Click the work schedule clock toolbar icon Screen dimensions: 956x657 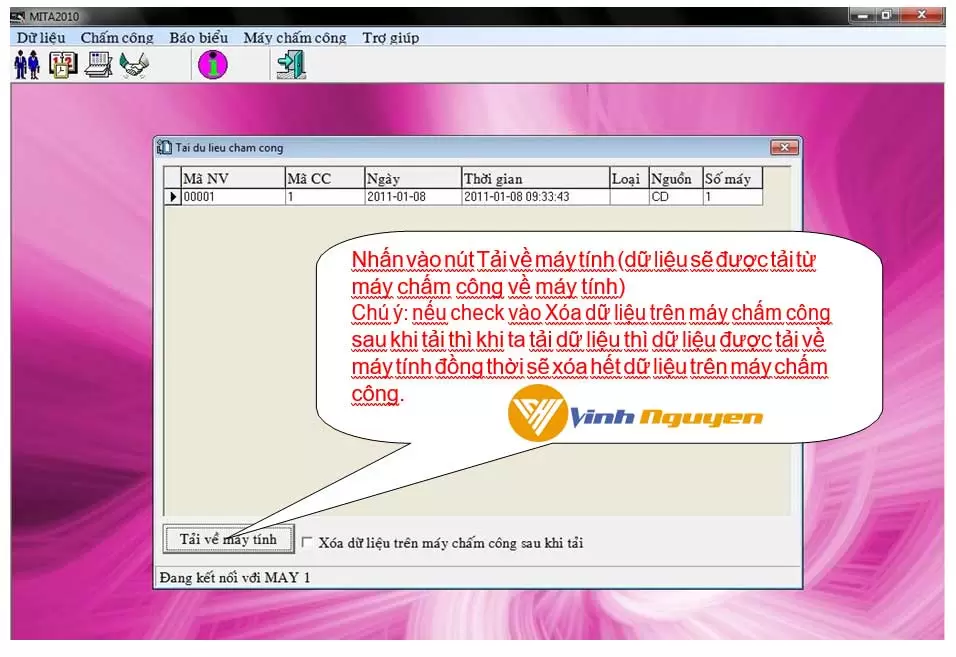coord(63,65)
